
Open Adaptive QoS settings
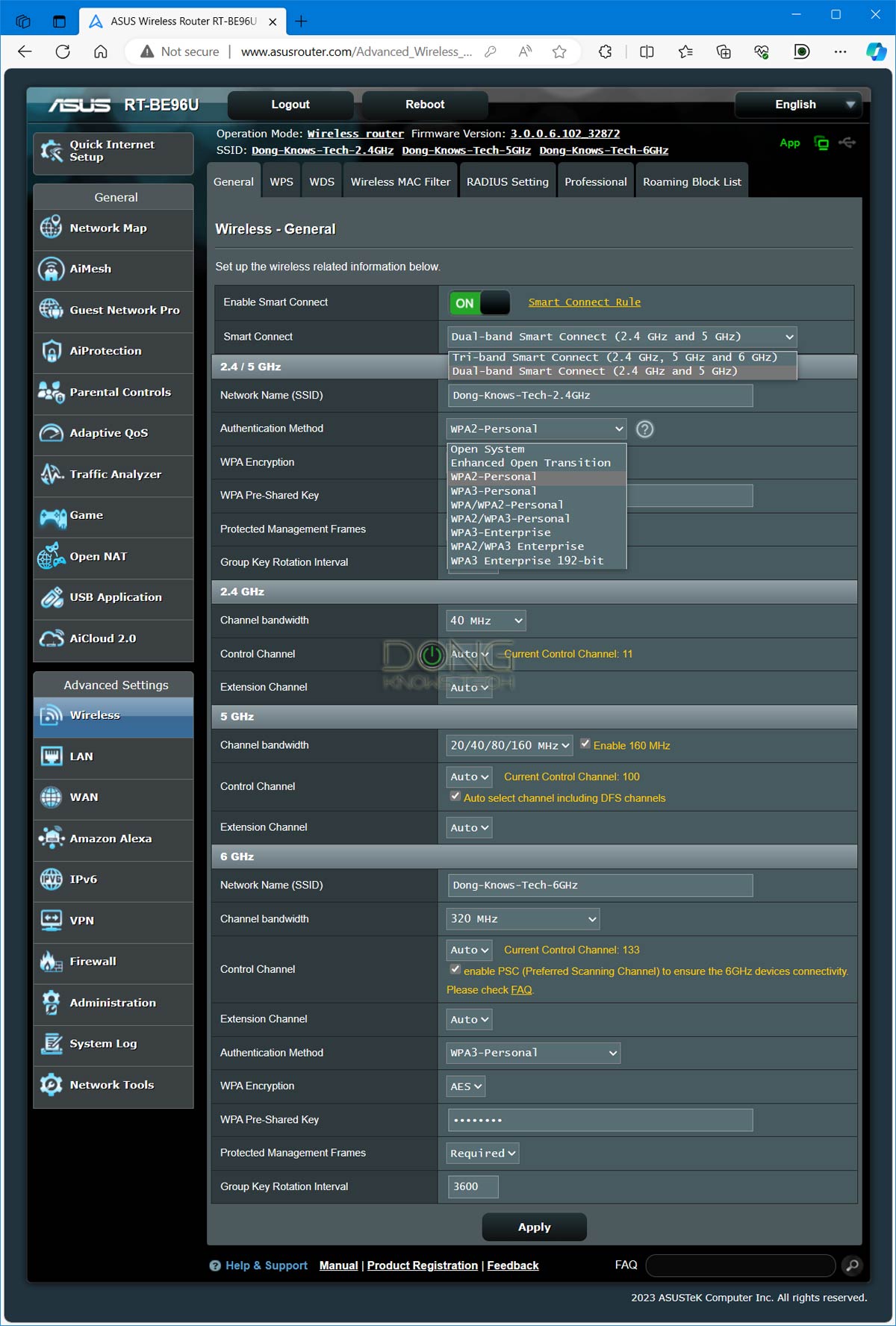[113, 434]
